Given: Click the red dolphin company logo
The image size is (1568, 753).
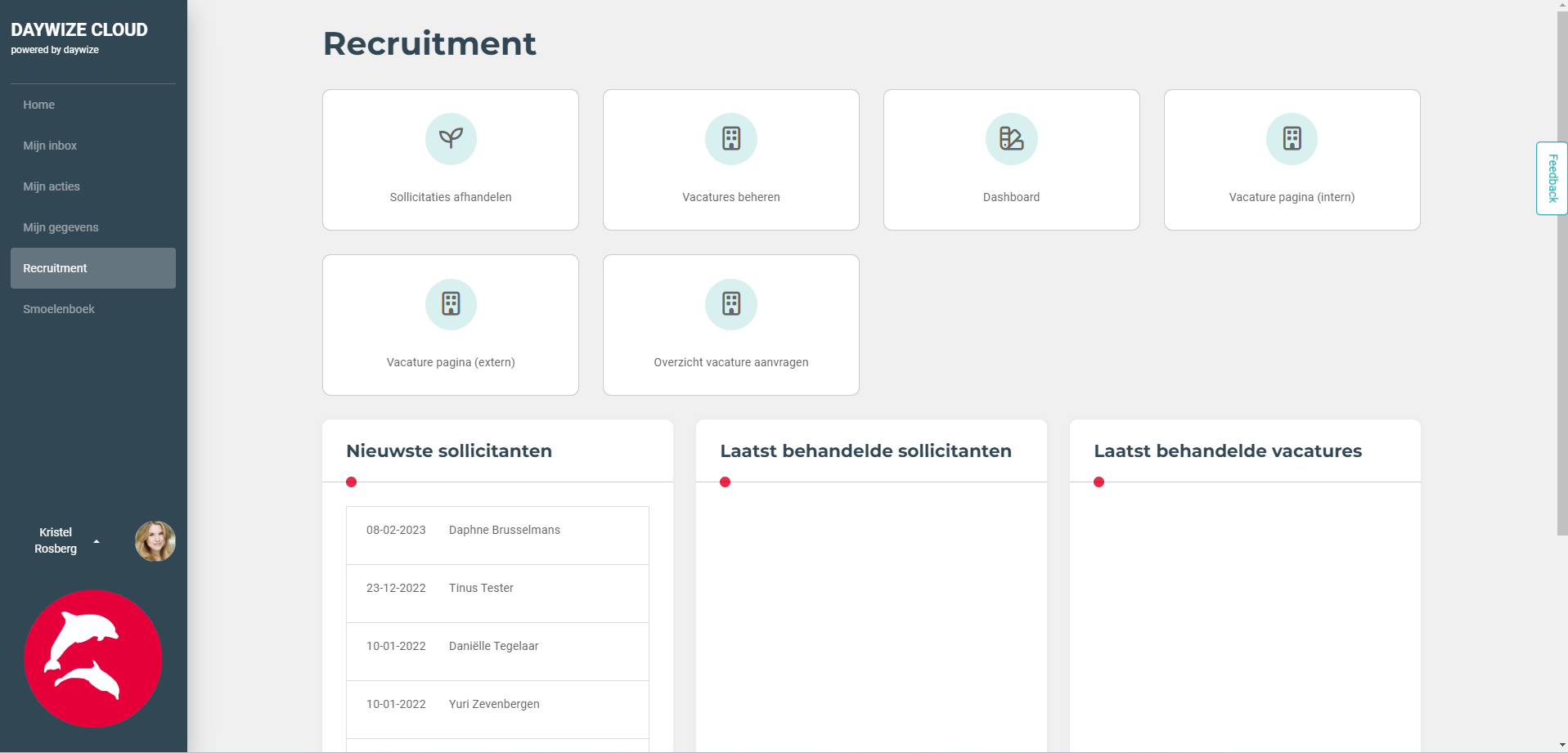Looking at the screenshot, I should [x=92, y=659].
